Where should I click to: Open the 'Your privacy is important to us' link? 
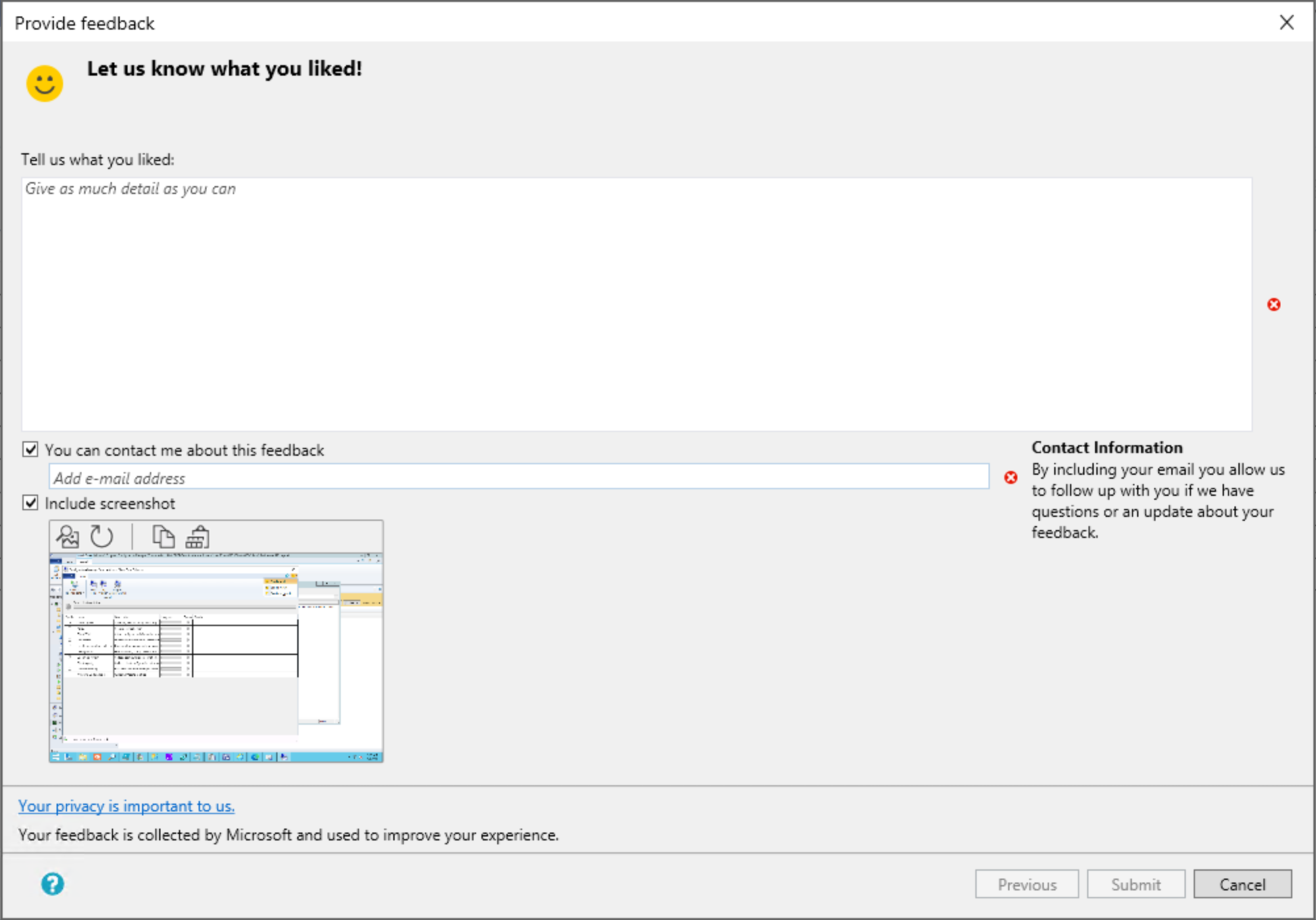point(126,806)
